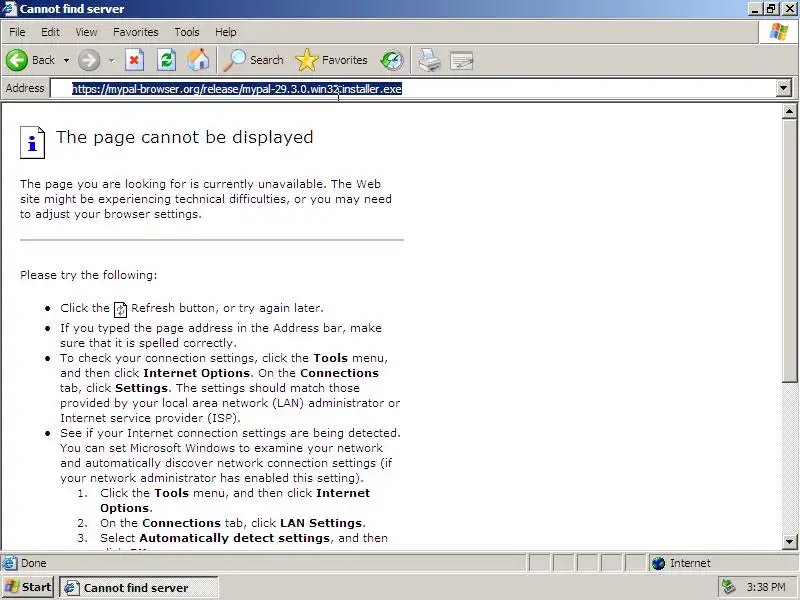Click bold Automatically detect settings text
Viewport: 800px width, 600px height.
click(235, 538)
